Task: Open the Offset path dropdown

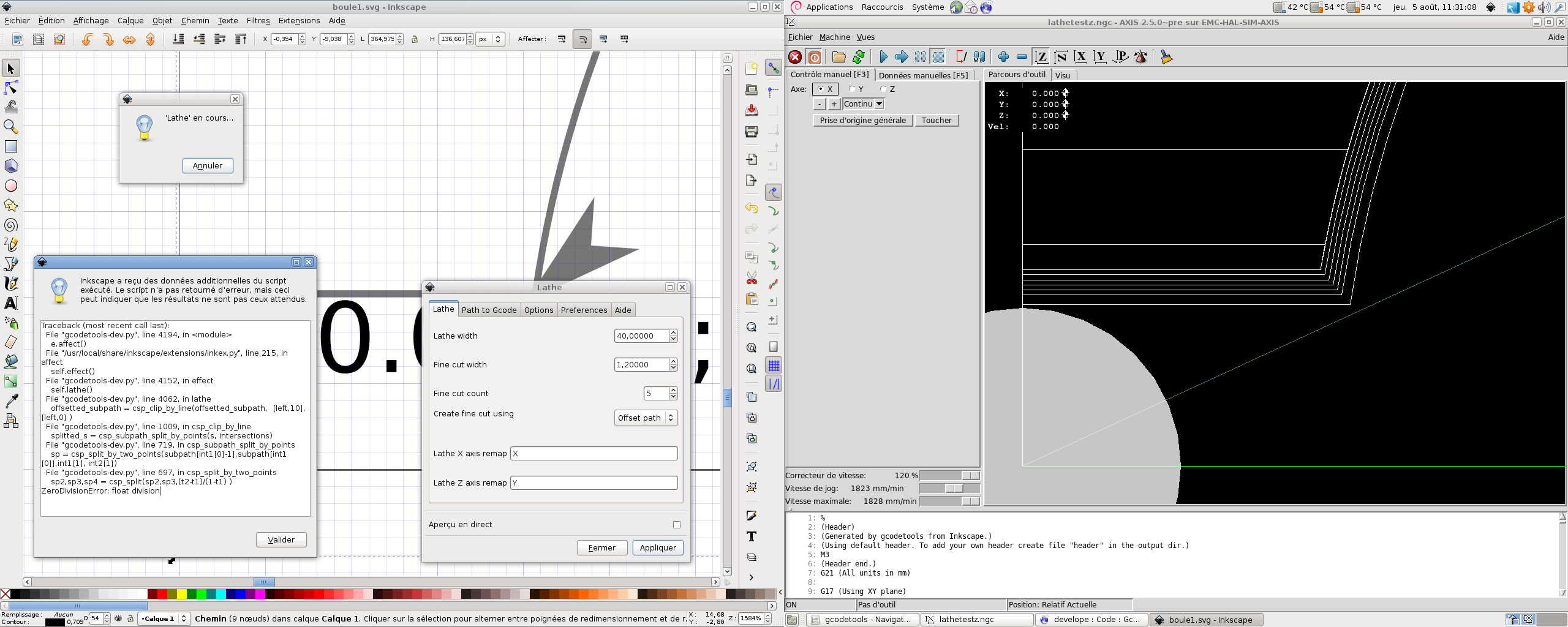Action: pos(646,418)
